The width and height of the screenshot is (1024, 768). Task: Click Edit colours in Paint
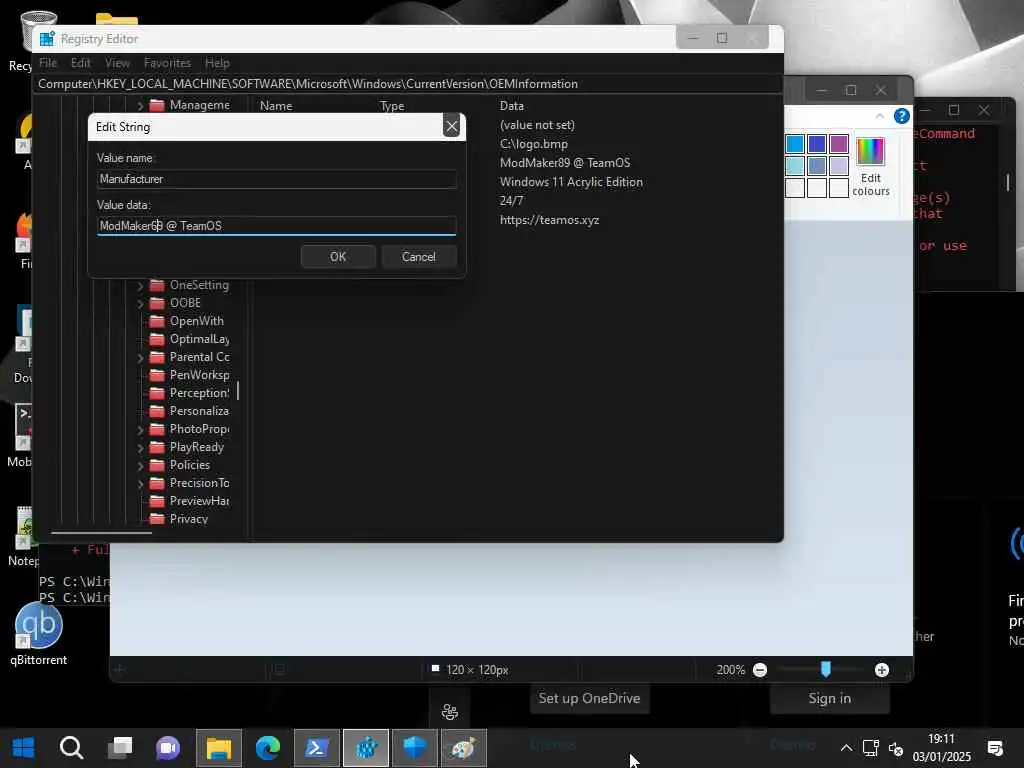point(871,167)
